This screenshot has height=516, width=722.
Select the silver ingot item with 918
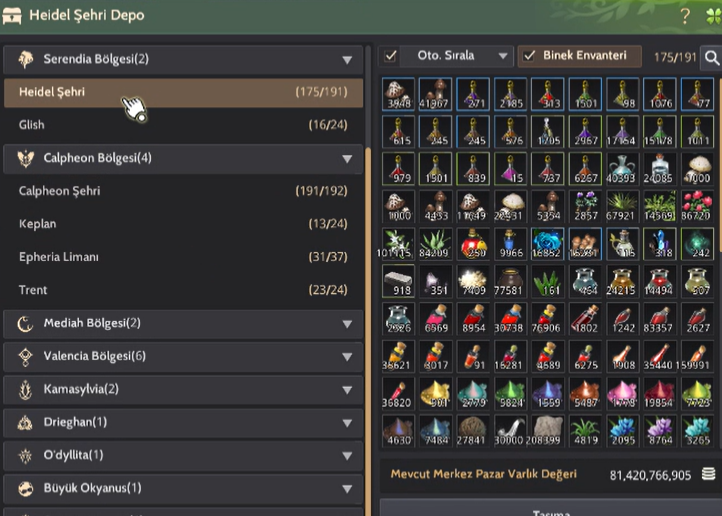click(398, 281)
